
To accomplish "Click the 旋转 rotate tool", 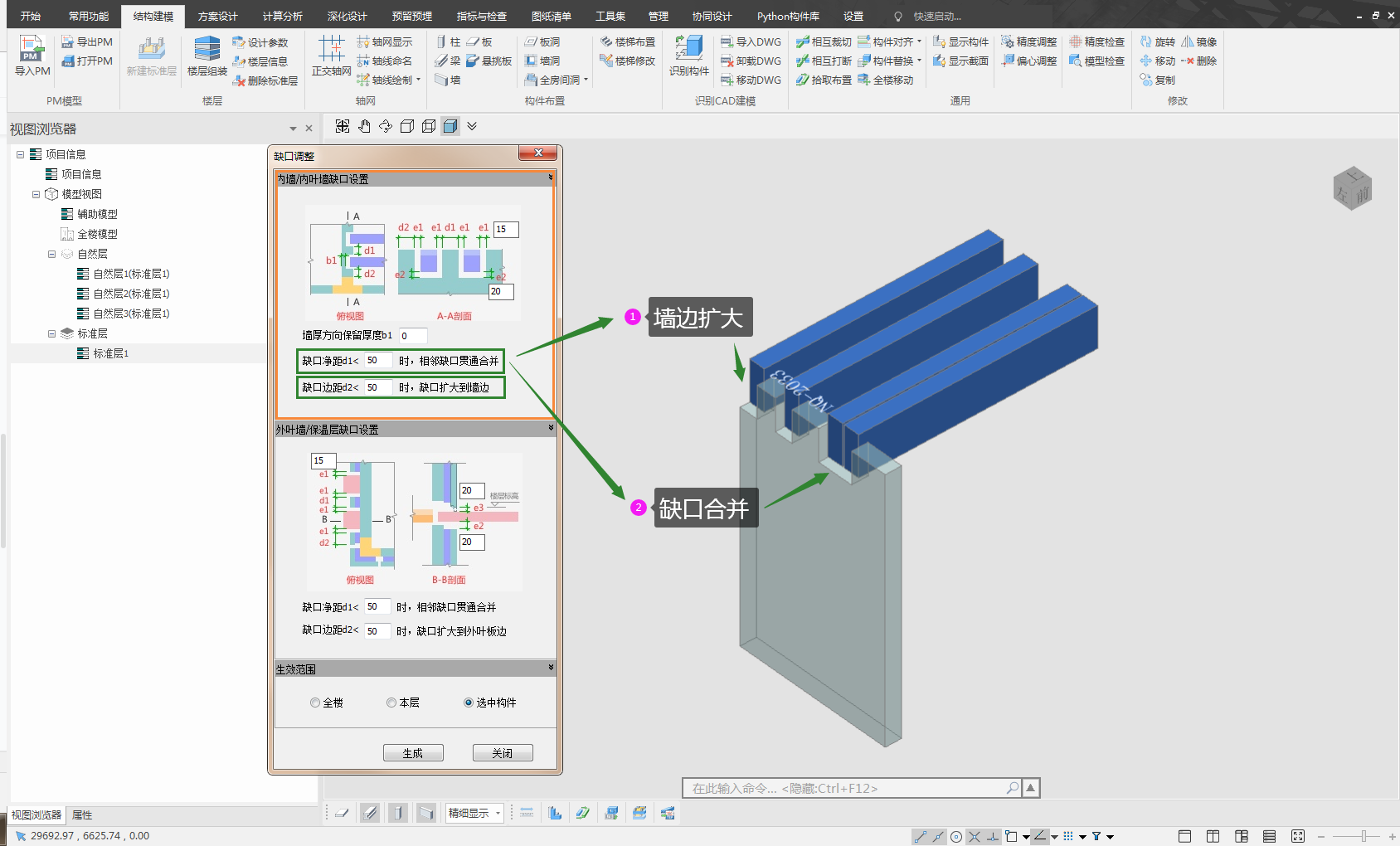I will (1157, 41).
